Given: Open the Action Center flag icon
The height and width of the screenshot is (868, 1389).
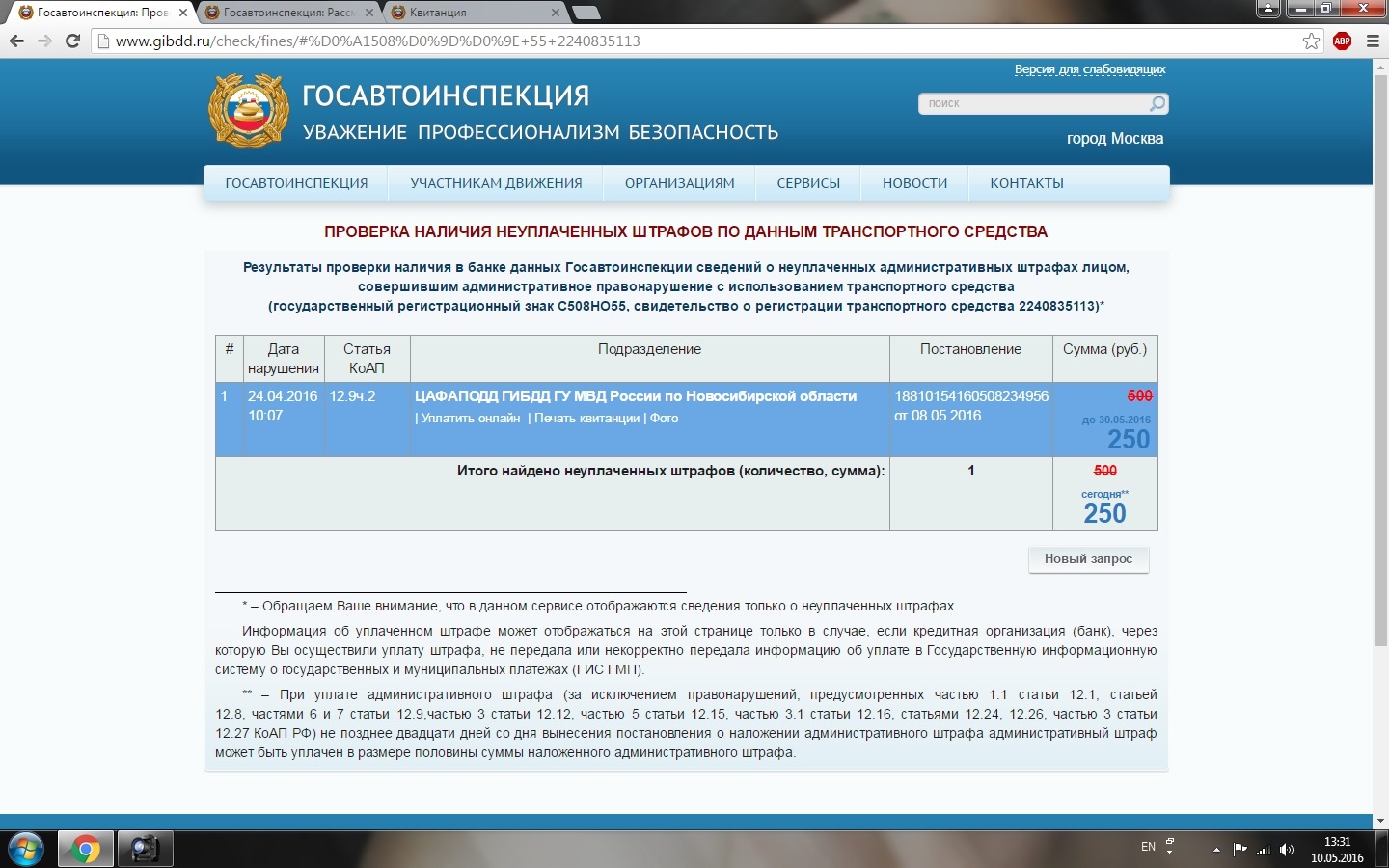Looking at the screenshot, I should [1239, 850].
